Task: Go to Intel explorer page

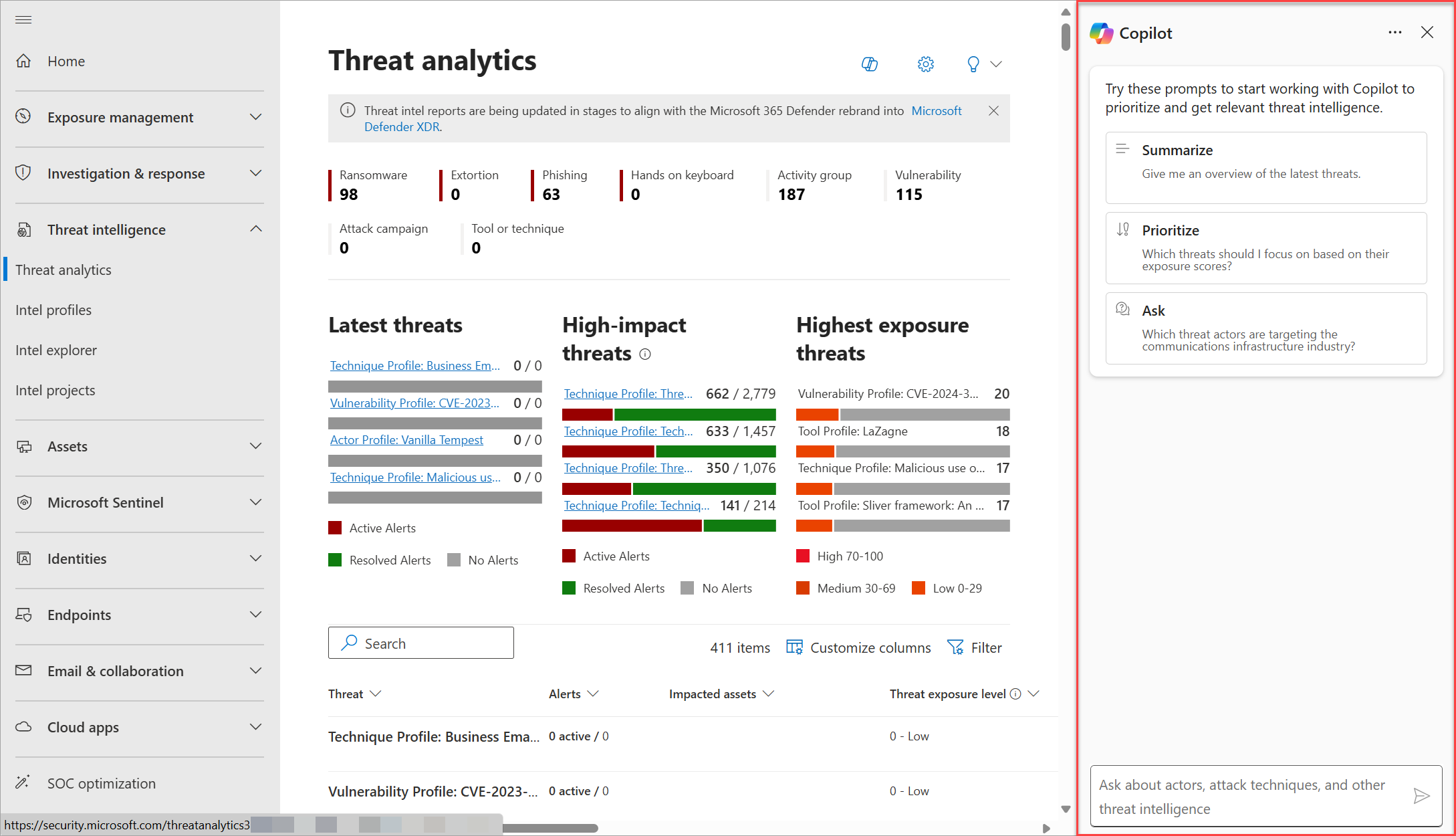Action: pyautogui.click(x=56, y=350)
